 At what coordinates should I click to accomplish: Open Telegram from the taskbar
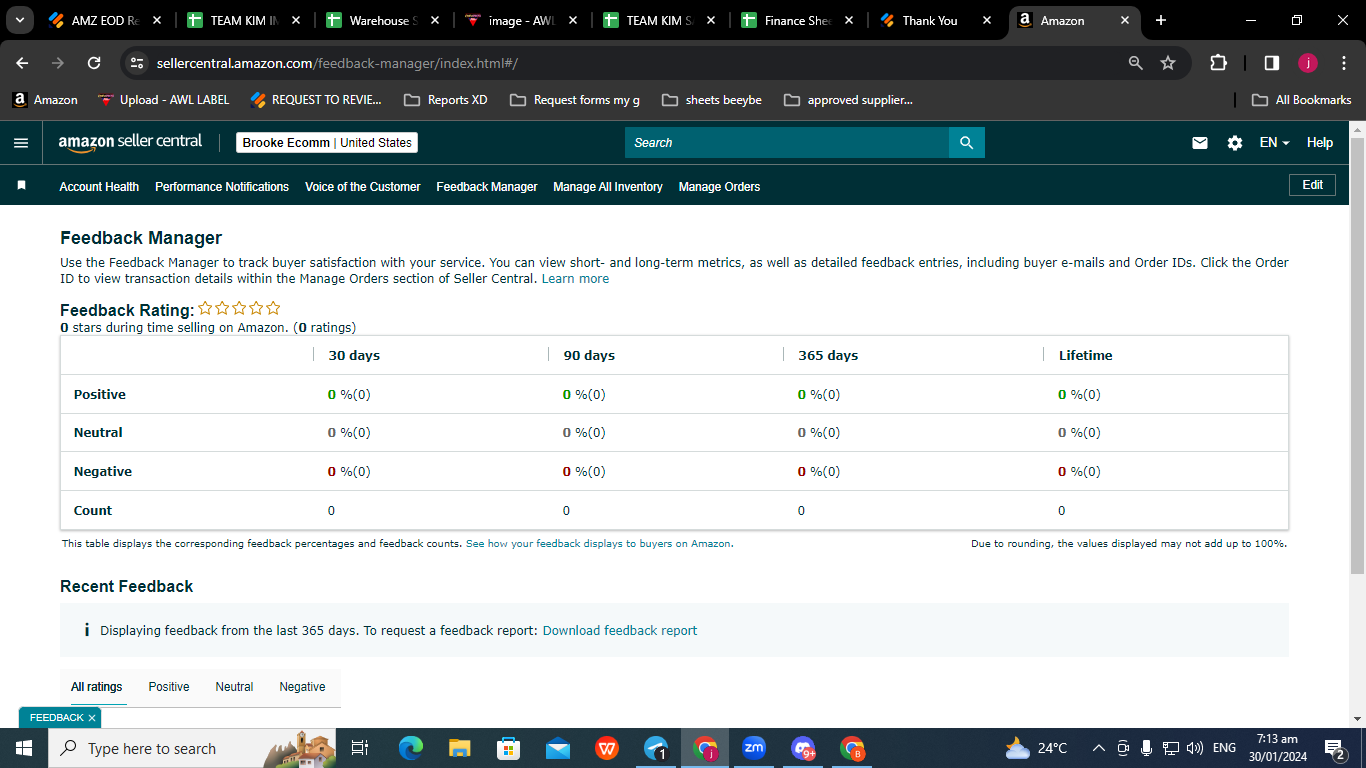coord(656,748)
